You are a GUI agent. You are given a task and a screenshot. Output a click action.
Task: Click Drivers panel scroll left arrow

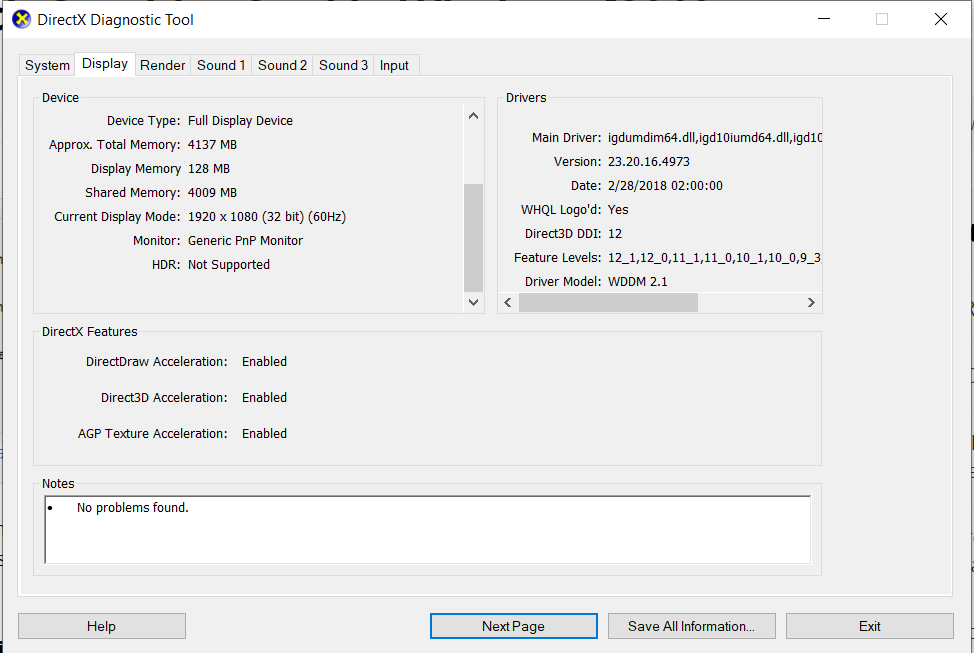coord(508,303)
